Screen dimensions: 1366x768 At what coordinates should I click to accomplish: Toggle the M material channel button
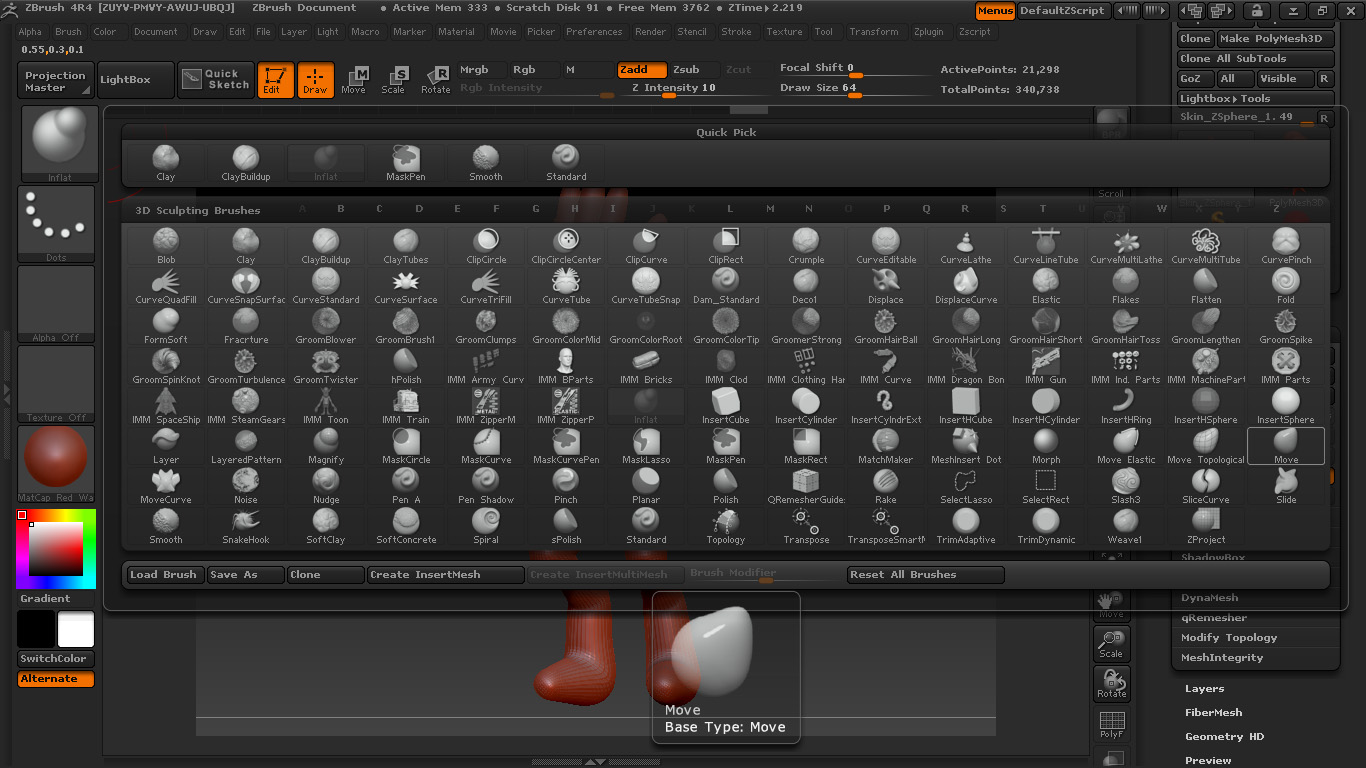pyautogui.click(x=586, y=70)
